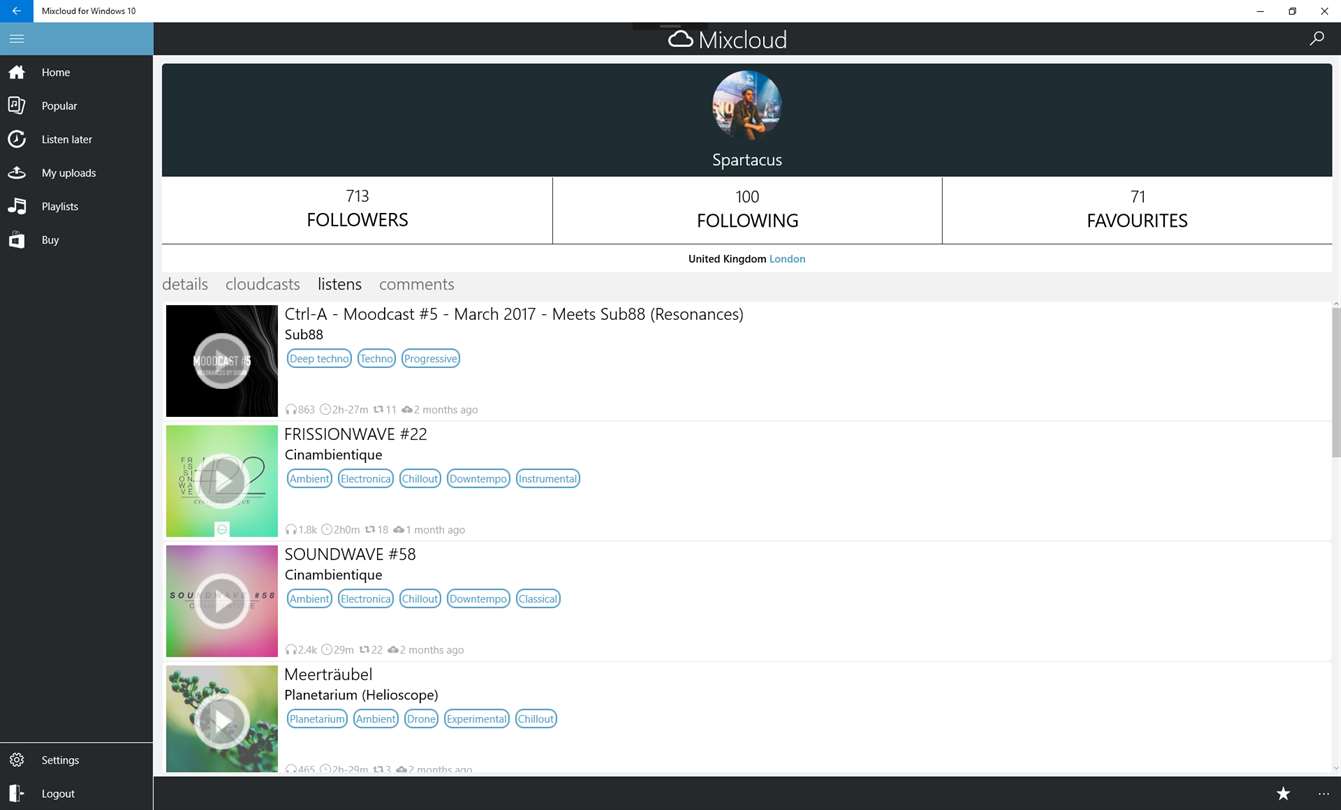1341x810 pixels.
Task: Play SOUNDWAVE #58 cloudcast
Action: [222, 601]
